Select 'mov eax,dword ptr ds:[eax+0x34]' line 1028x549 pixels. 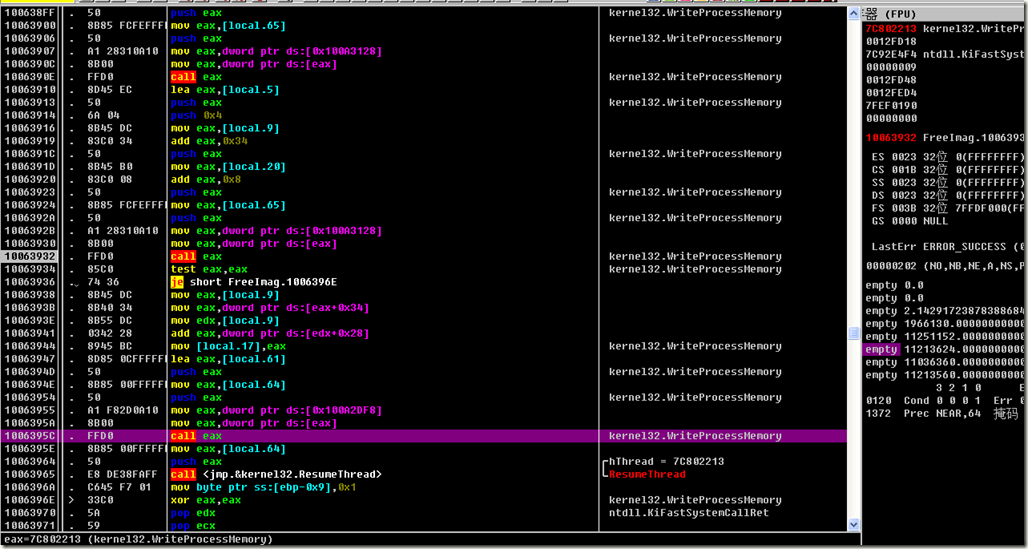click(269, 308)
